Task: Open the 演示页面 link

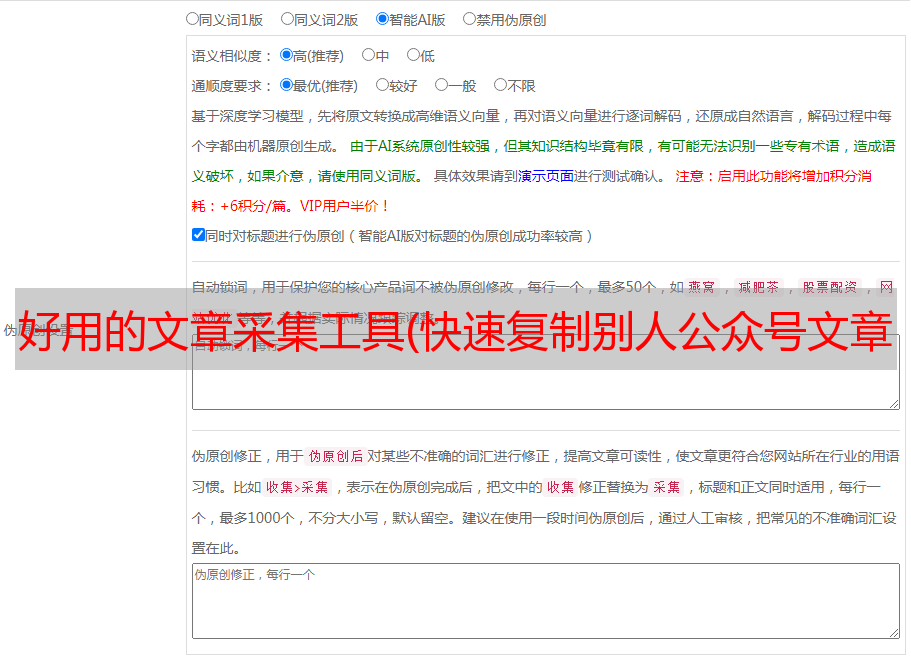Action: click(x=546, y=176)
